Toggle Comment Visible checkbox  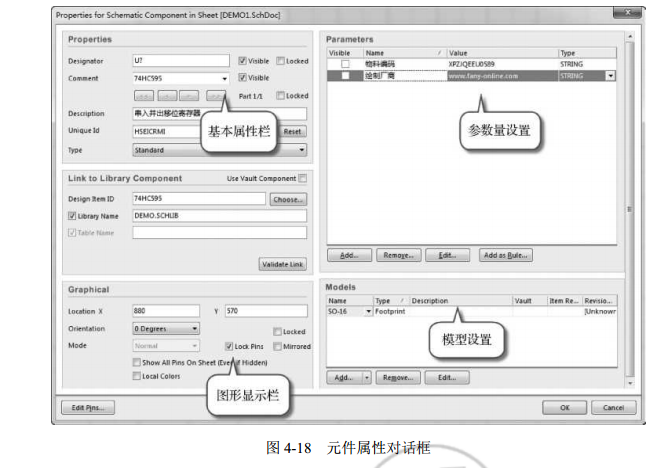[x=242, y=78]
